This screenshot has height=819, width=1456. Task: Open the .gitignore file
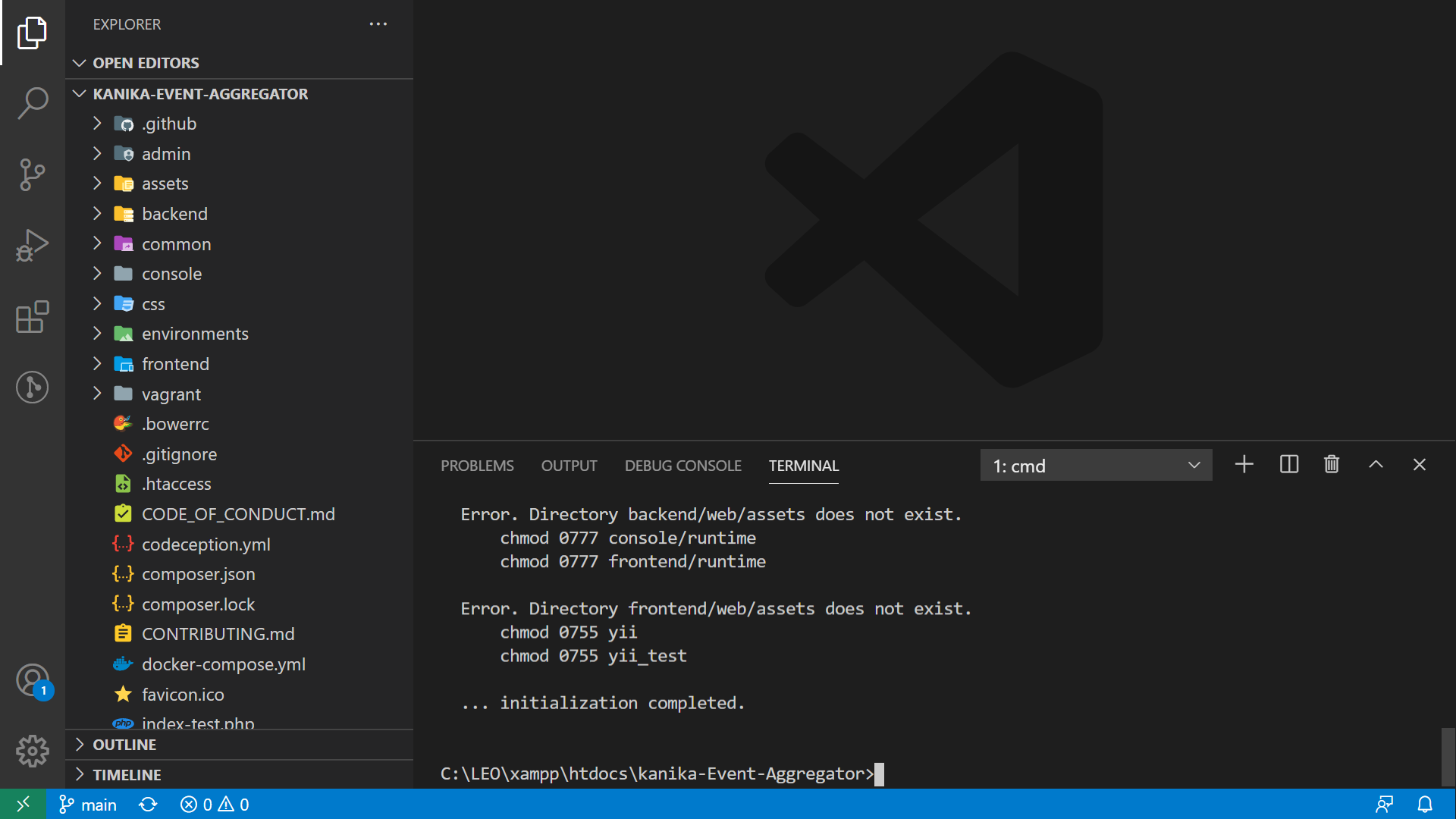[239, 454]
